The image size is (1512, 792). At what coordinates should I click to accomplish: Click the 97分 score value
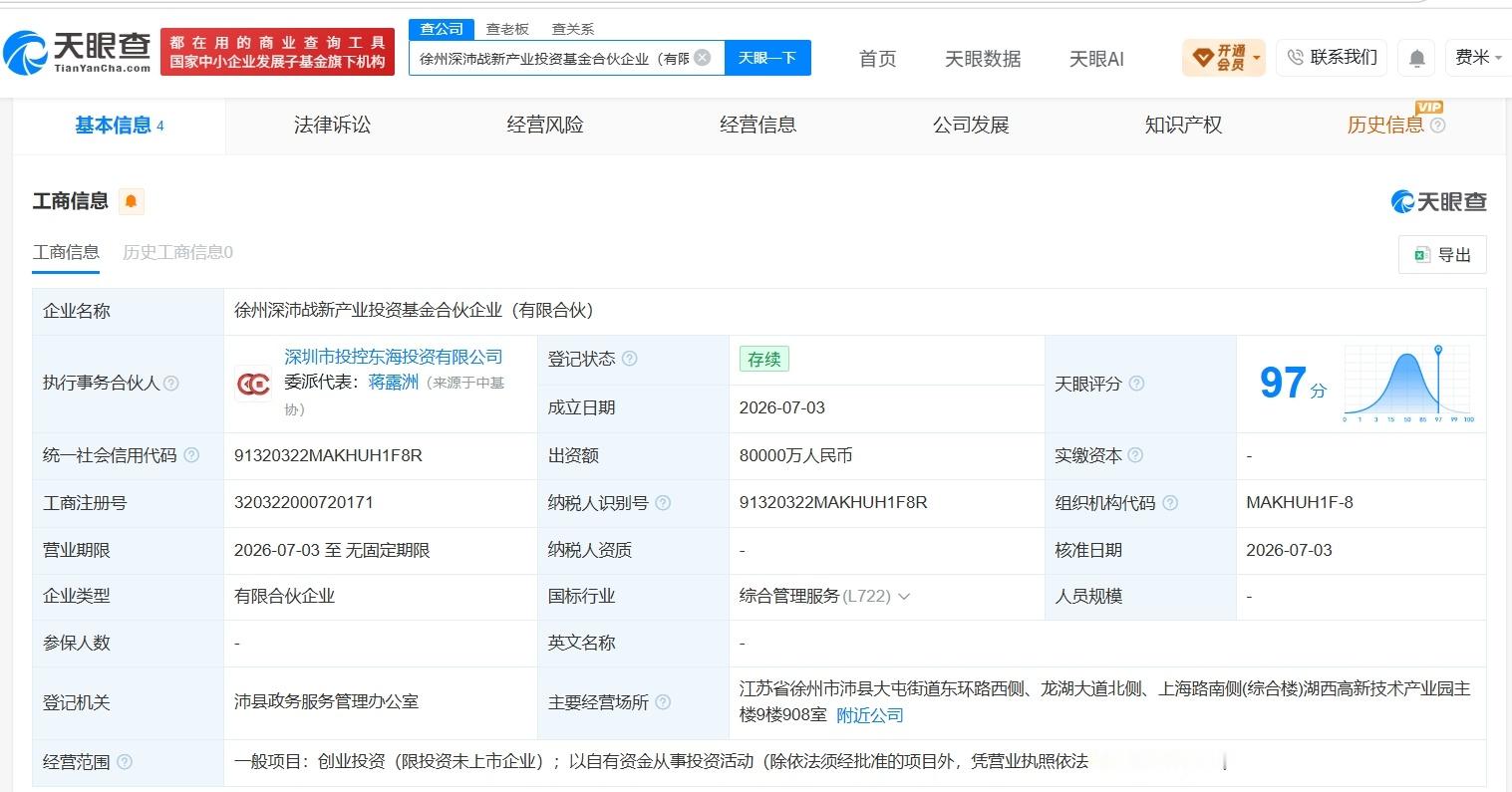click(1292, 384)
